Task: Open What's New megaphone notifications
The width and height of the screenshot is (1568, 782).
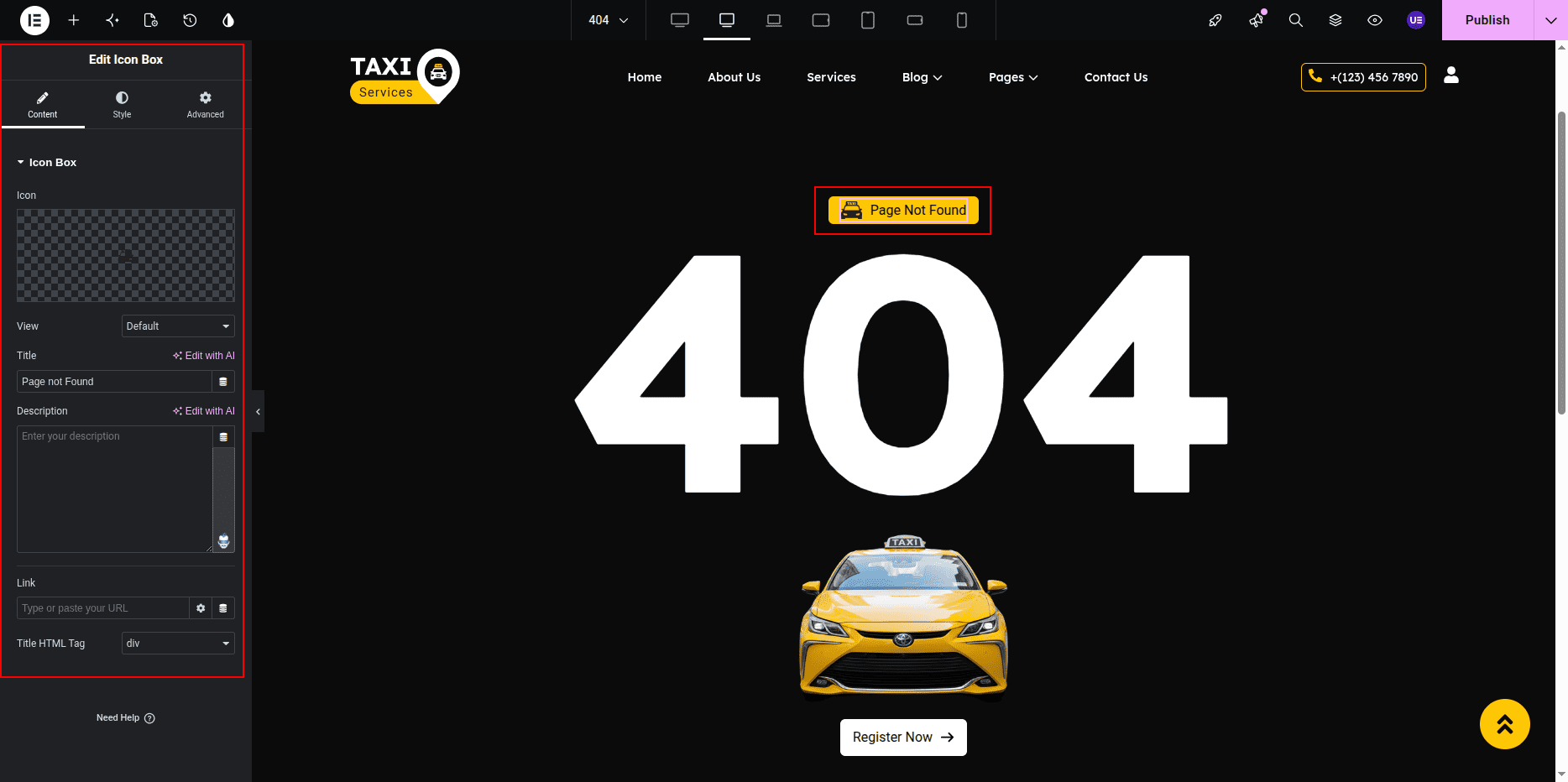Action: (x=1257, y=20)
